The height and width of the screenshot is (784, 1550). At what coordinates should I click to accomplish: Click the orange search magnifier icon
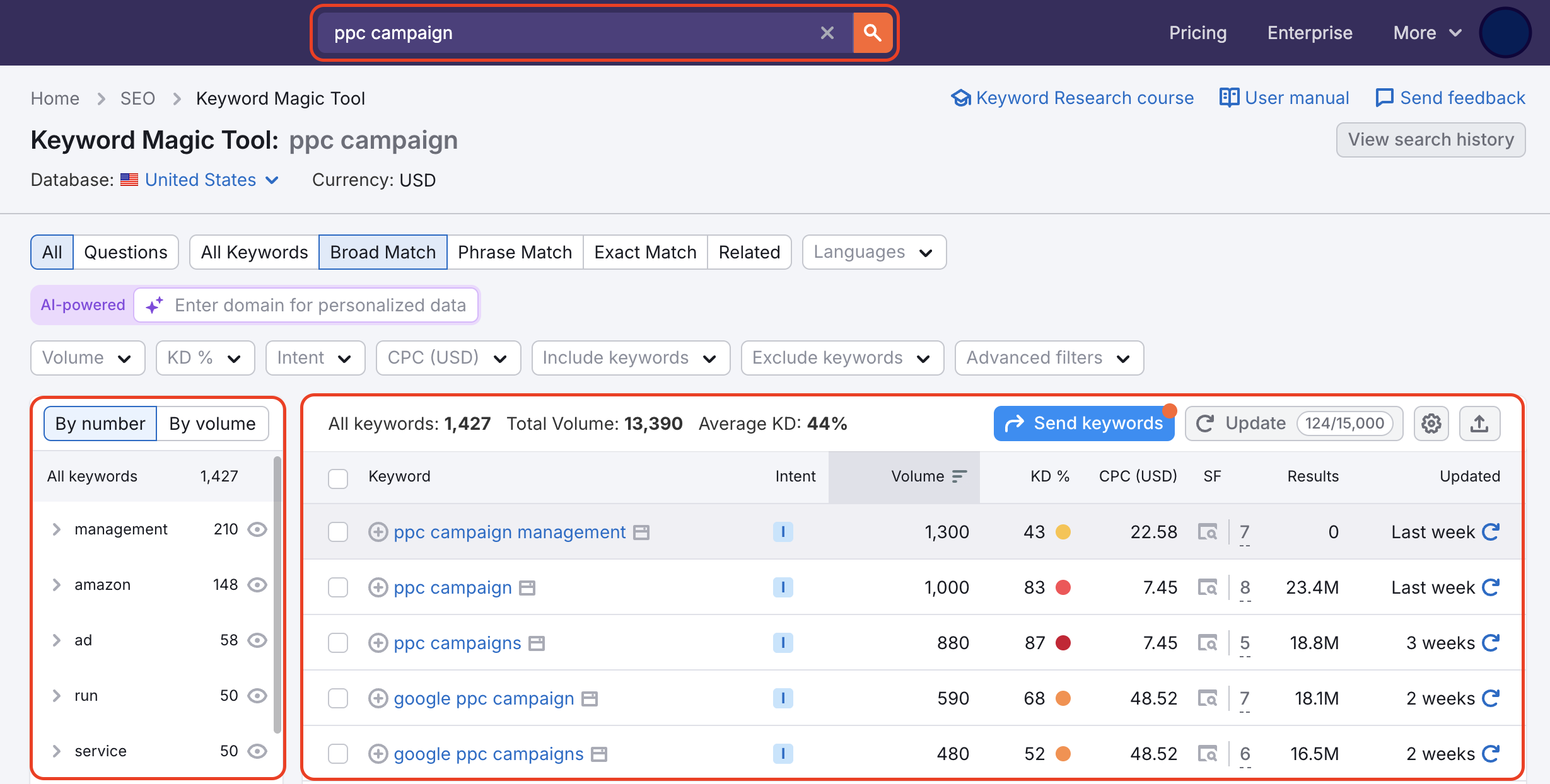click(x=873, y=32)
